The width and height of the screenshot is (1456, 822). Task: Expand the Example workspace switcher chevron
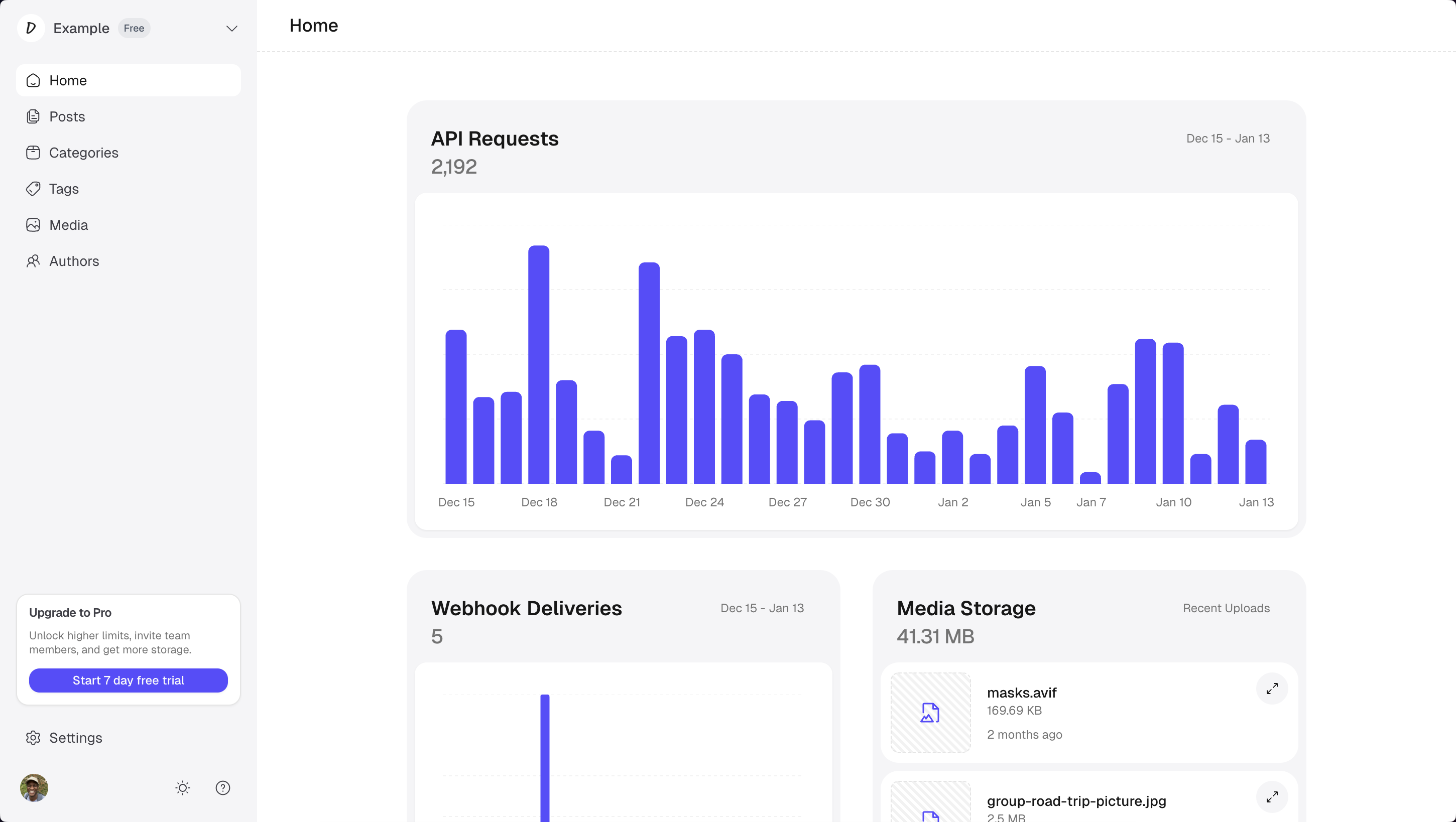pyautogui.click(x=232, y=28)
